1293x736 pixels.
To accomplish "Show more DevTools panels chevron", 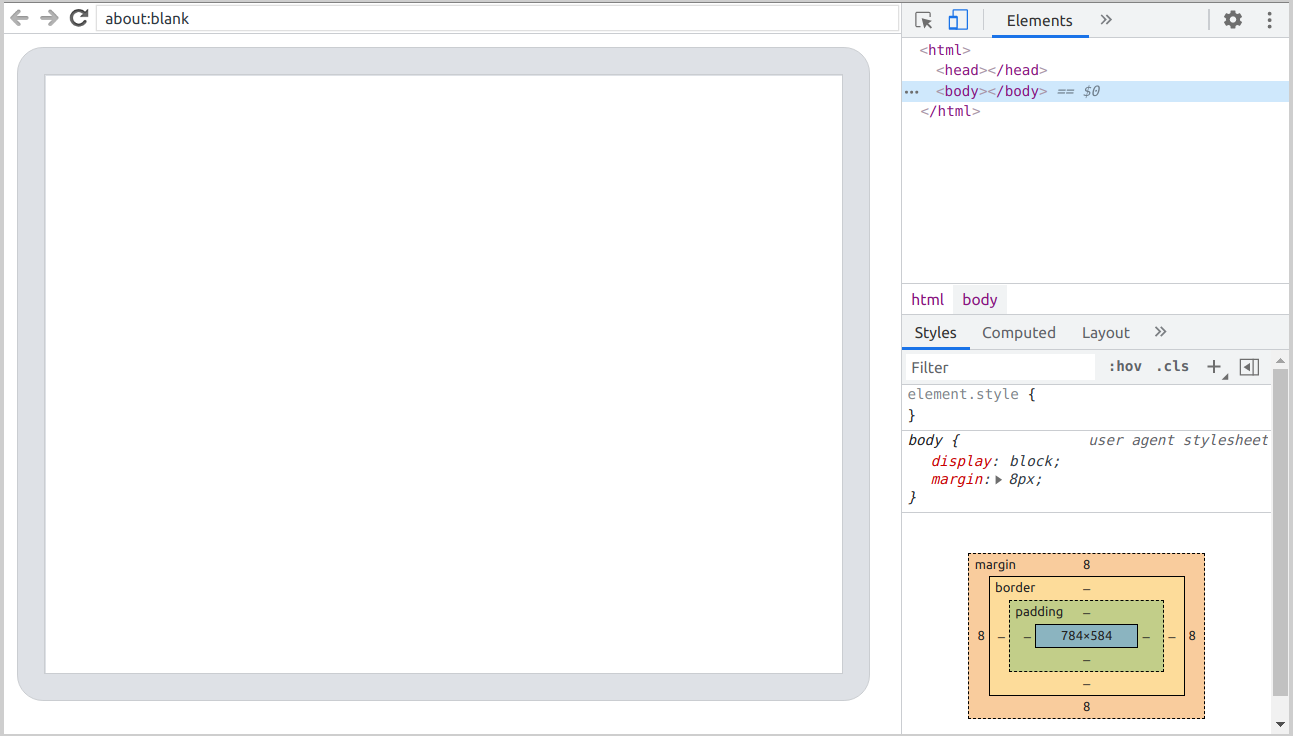I will tap(1106, 20).
